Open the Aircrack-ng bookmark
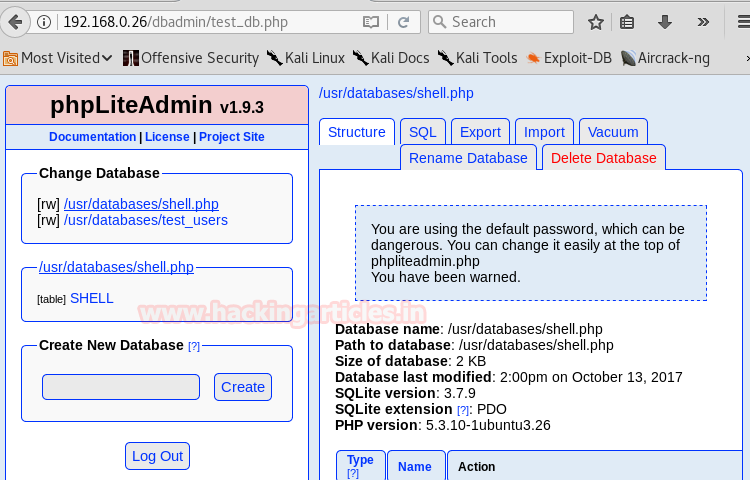 (665, 58)
